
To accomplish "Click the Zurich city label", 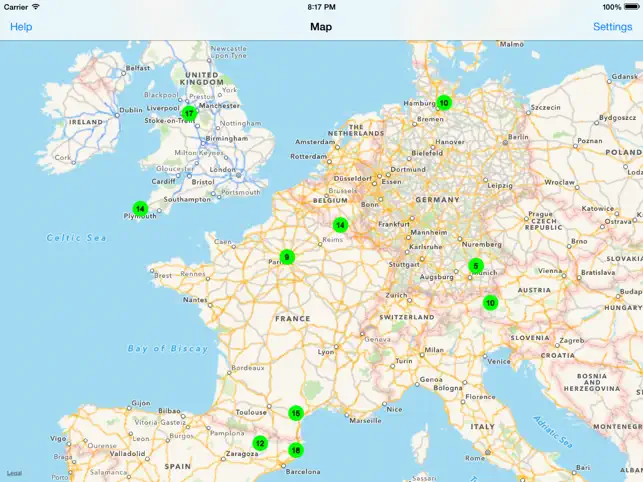I will [397, 295].
